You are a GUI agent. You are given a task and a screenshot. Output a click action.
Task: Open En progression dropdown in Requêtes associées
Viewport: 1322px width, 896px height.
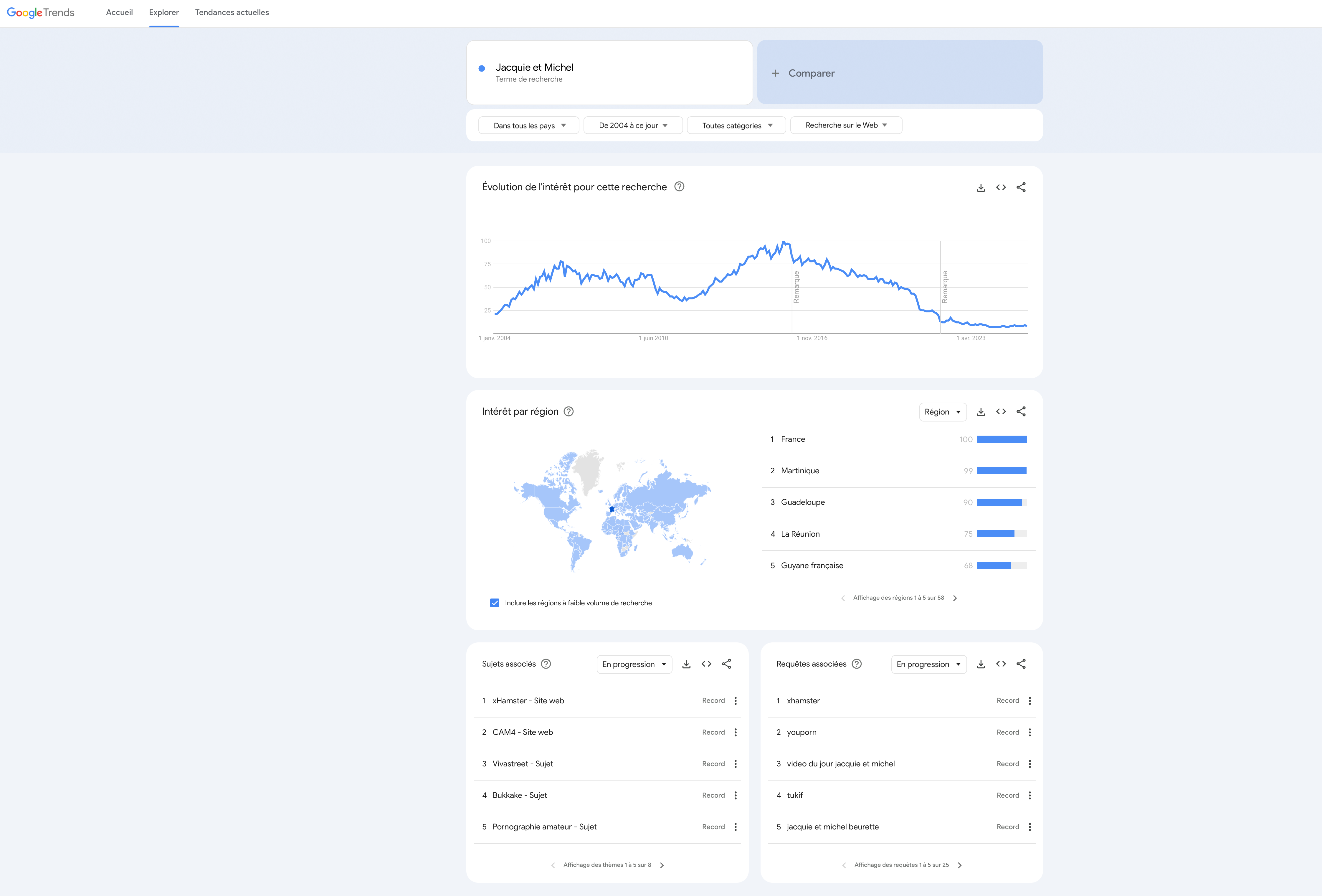pos(928,664)
